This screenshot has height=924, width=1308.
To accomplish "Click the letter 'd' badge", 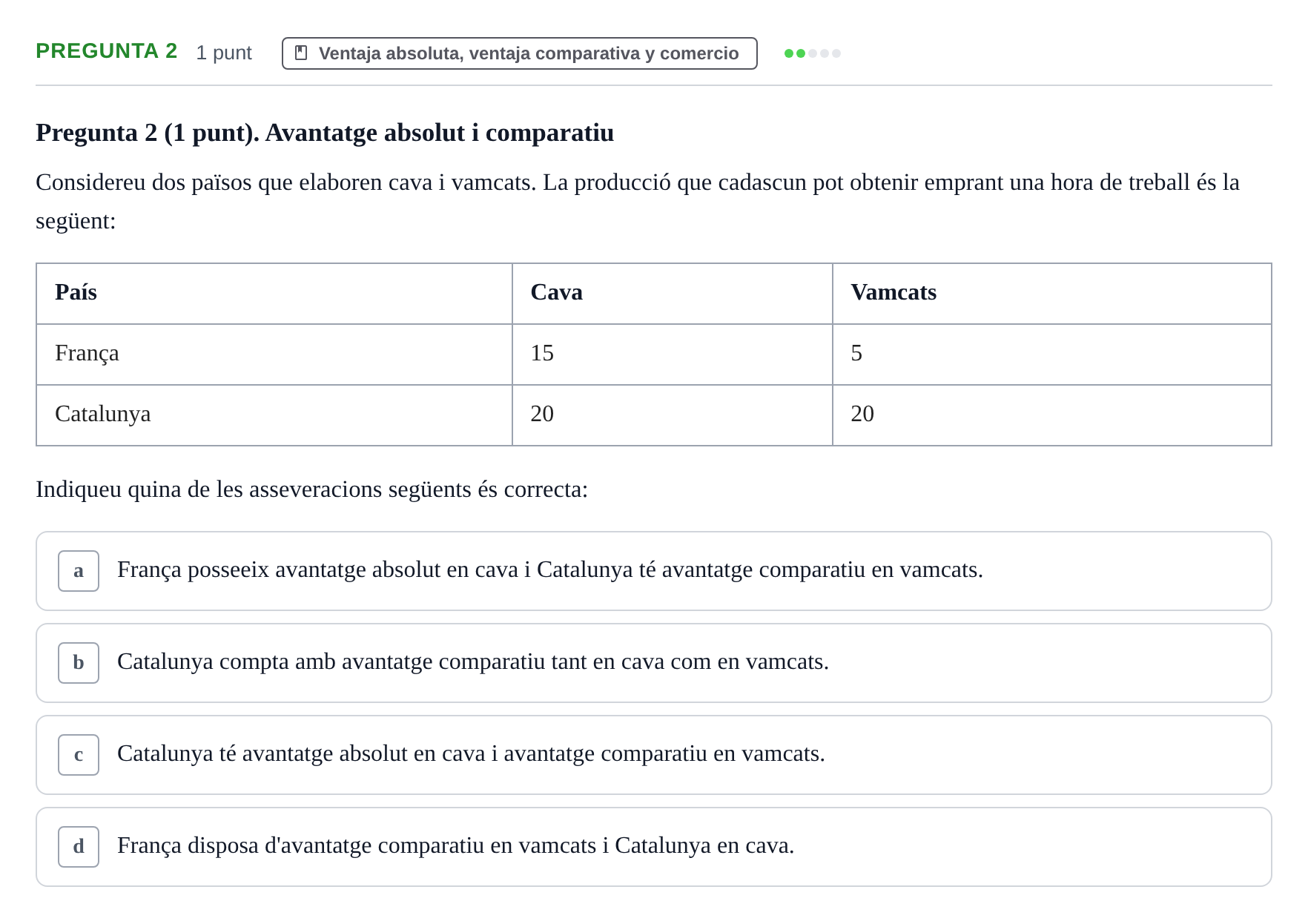I will pos(79,847).
